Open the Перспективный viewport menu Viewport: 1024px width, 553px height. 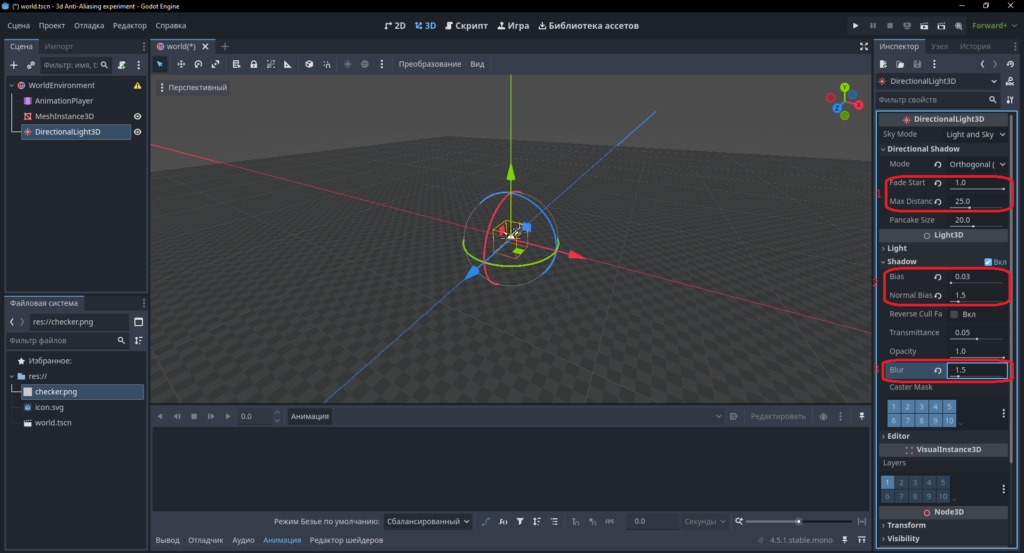pos(193,87)
